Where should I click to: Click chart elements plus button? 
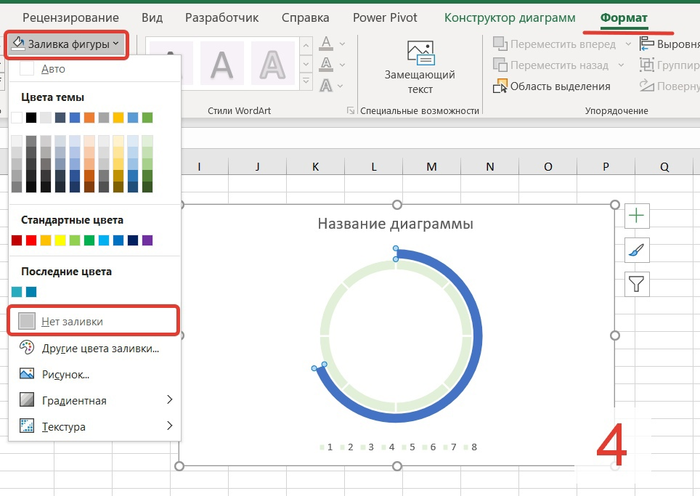click(x=637, y=216)
